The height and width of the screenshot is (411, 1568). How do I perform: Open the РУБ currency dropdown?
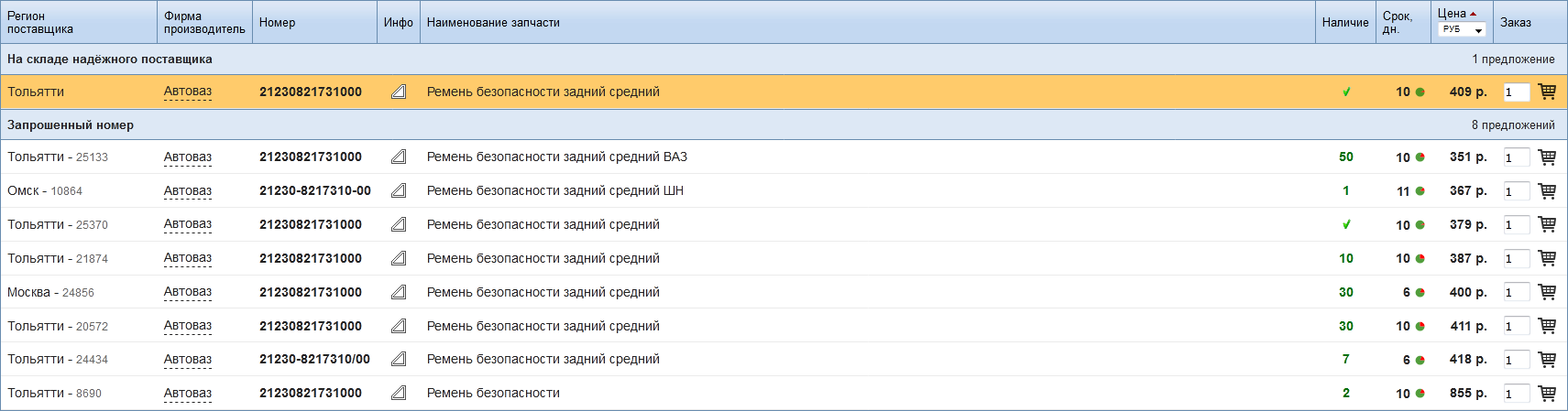coord(1462,30)
